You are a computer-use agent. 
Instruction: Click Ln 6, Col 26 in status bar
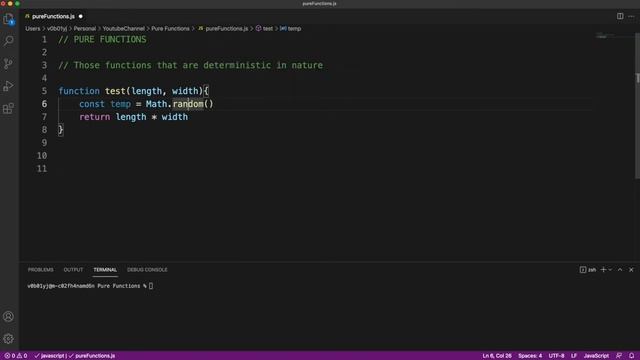click(x=497, y=356)
